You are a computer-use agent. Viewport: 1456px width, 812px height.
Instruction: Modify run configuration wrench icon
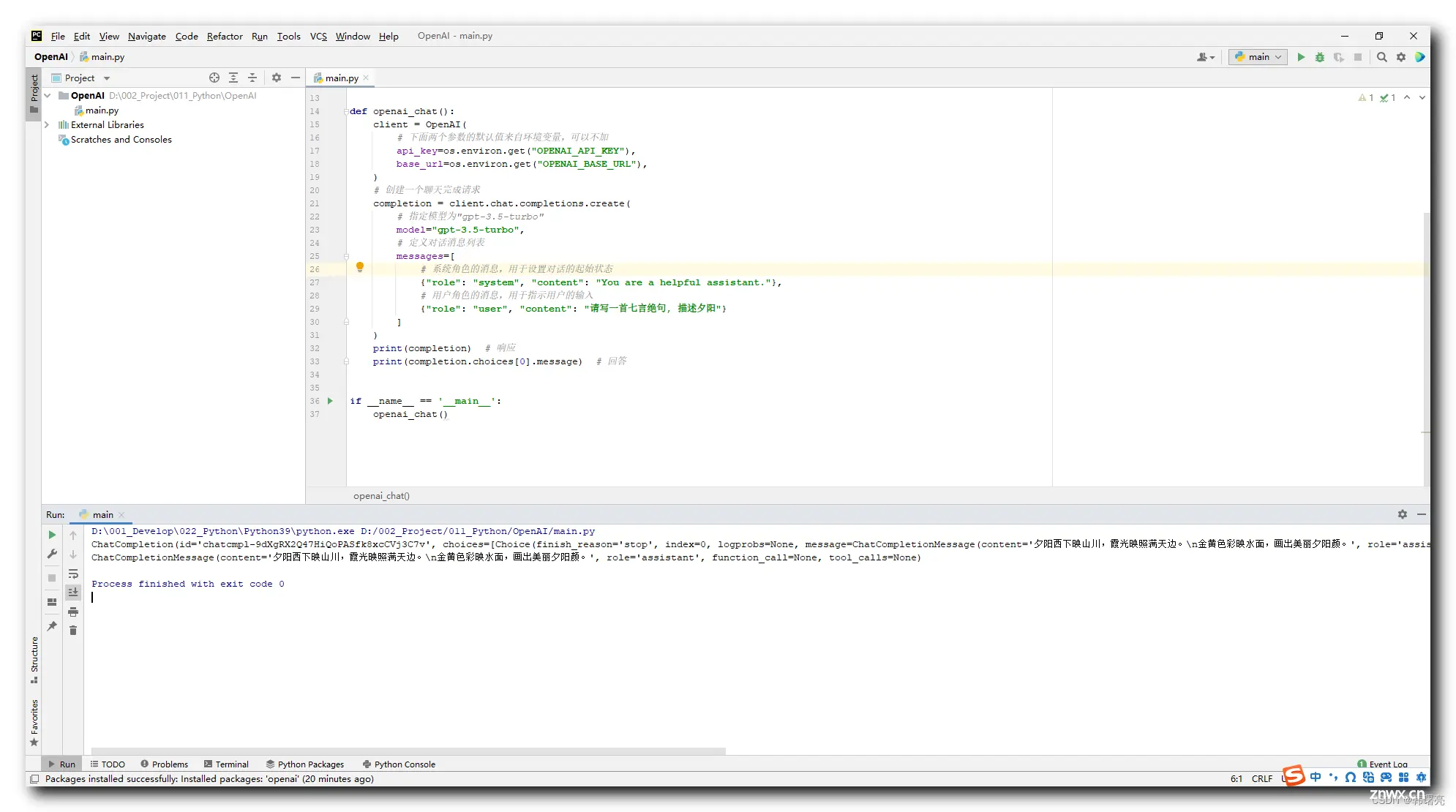coord(52,554)
